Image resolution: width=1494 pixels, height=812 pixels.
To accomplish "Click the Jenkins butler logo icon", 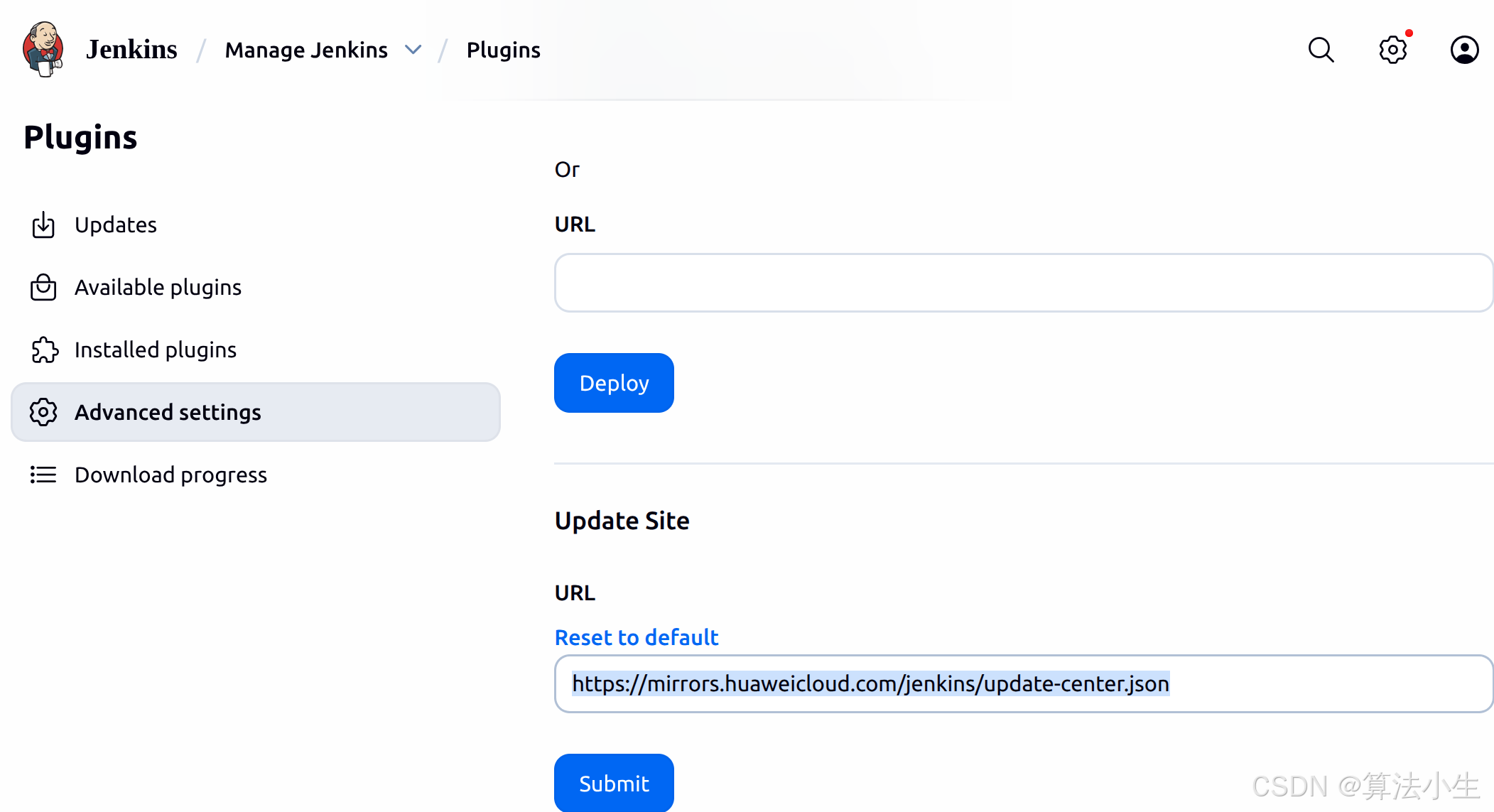I will (x=43, y=49).
